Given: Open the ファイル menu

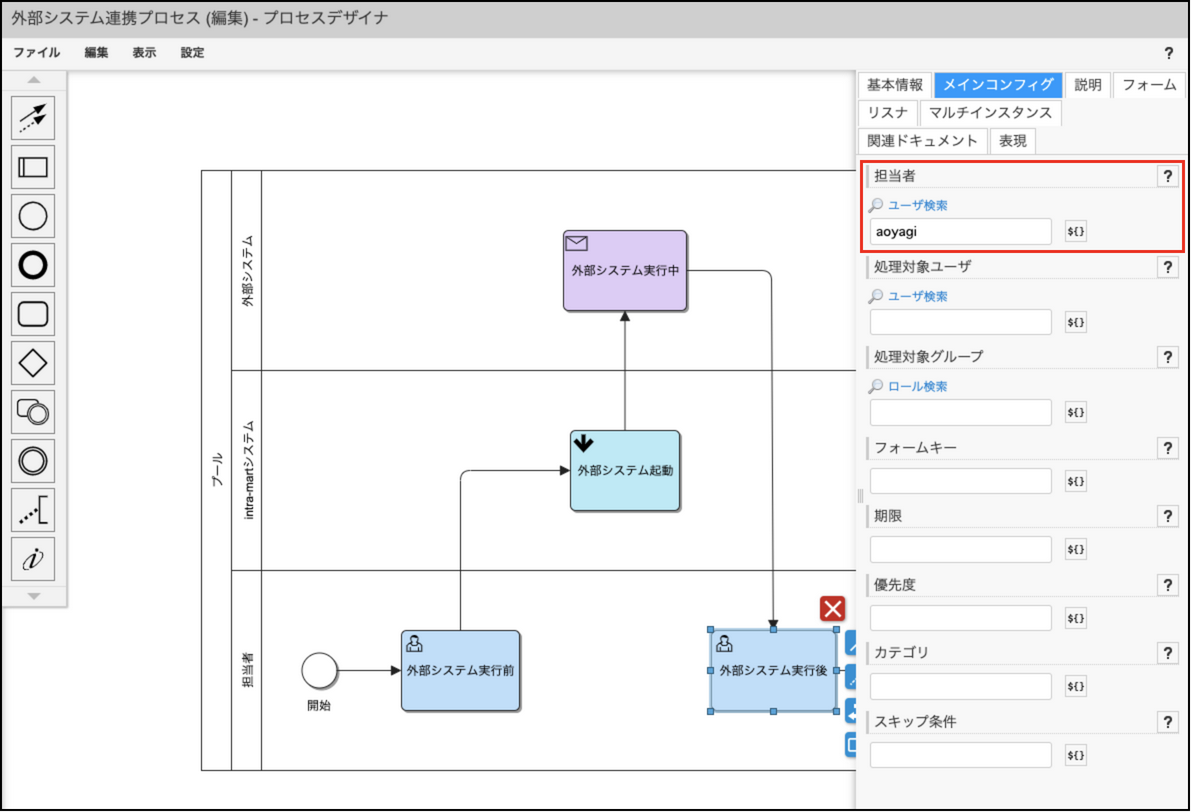Looking at the screenshot, I should (36, 53).
